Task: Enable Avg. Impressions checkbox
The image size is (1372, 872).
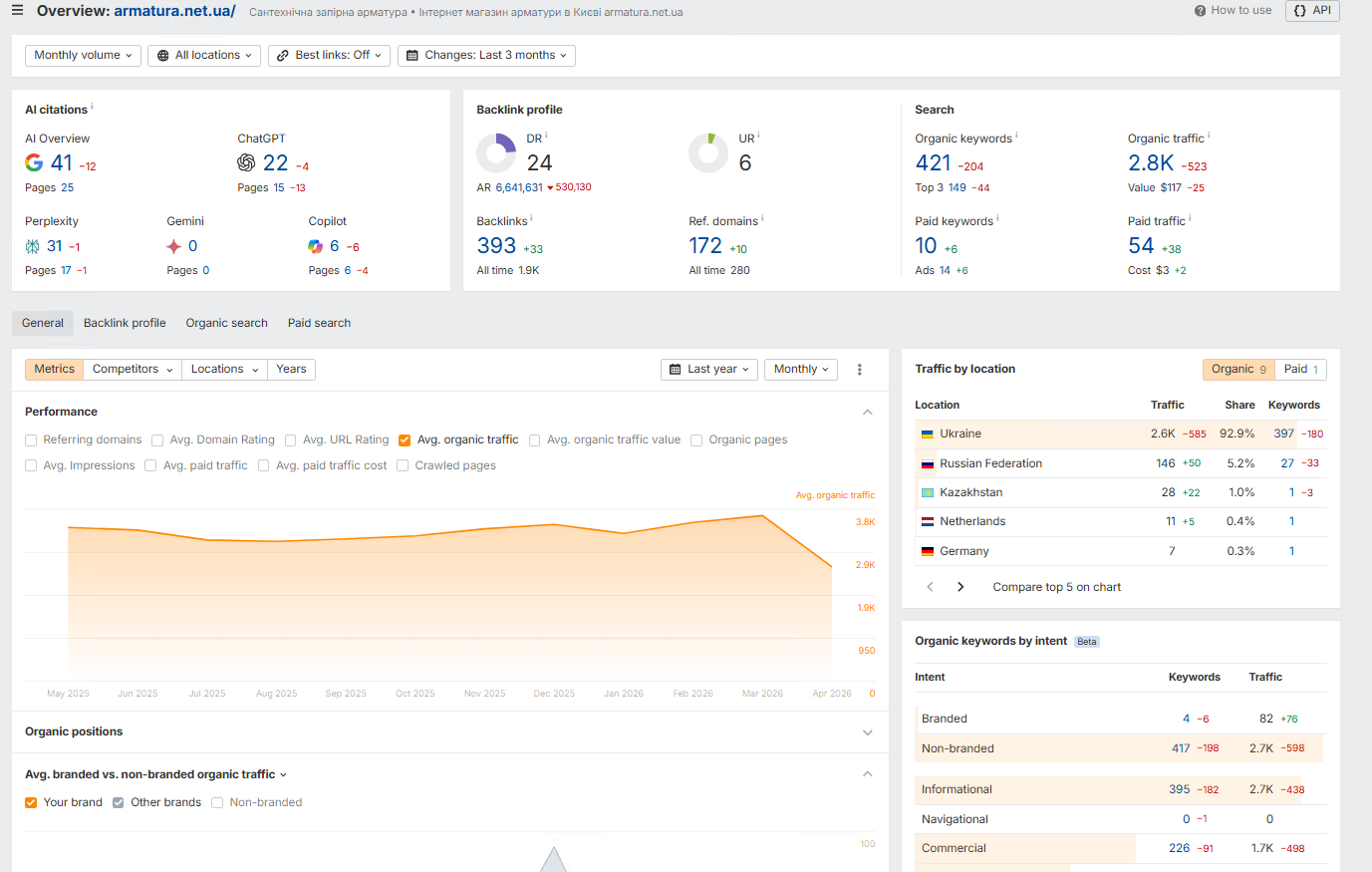Action: click(31, 466)
